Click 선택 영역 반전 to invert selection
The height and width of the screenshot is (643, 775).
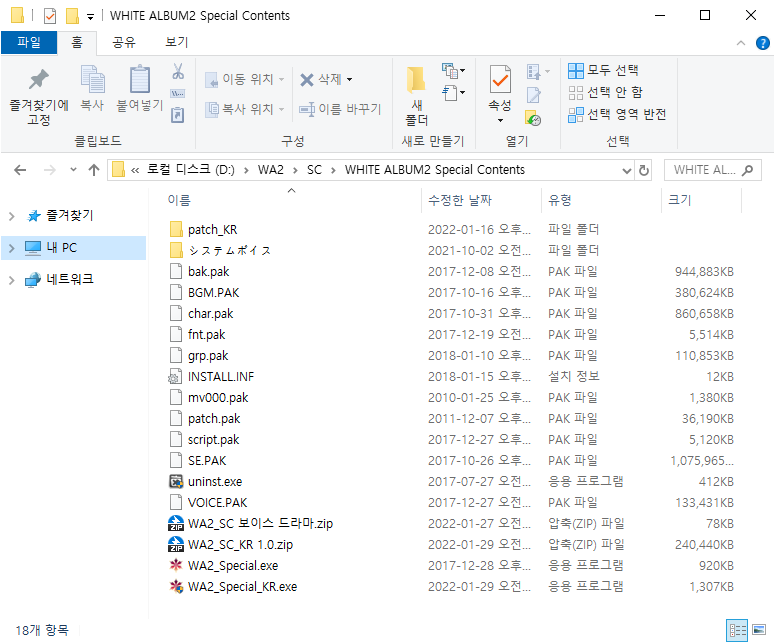click(617, 114)
